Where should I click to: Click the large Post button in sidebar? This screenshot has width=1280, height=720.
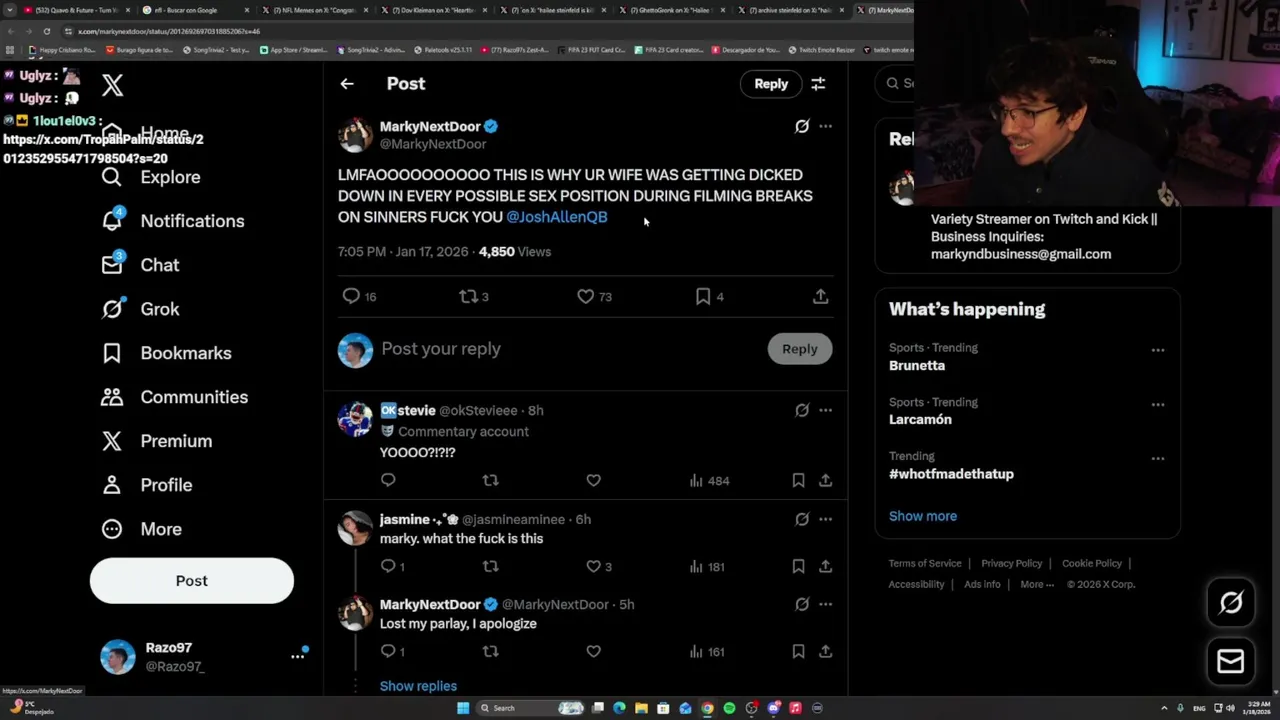(x=192, y=581)
